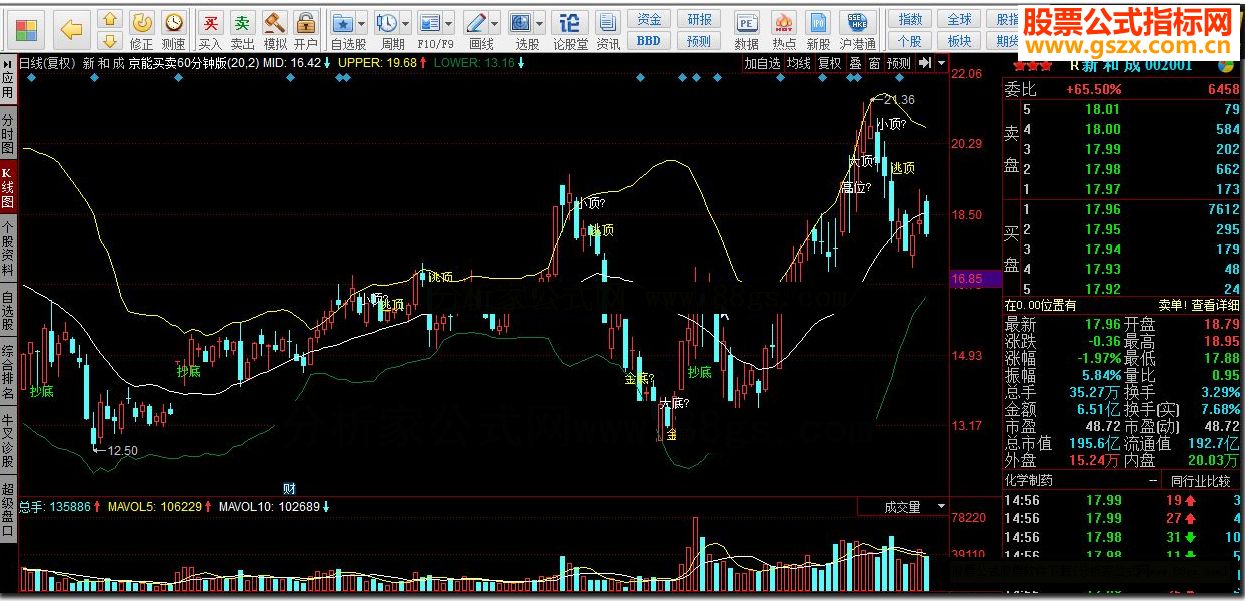This screenshot has width=1245, height=601.
Task: Click the yellow back arrow icon
Action: [70, 29]
